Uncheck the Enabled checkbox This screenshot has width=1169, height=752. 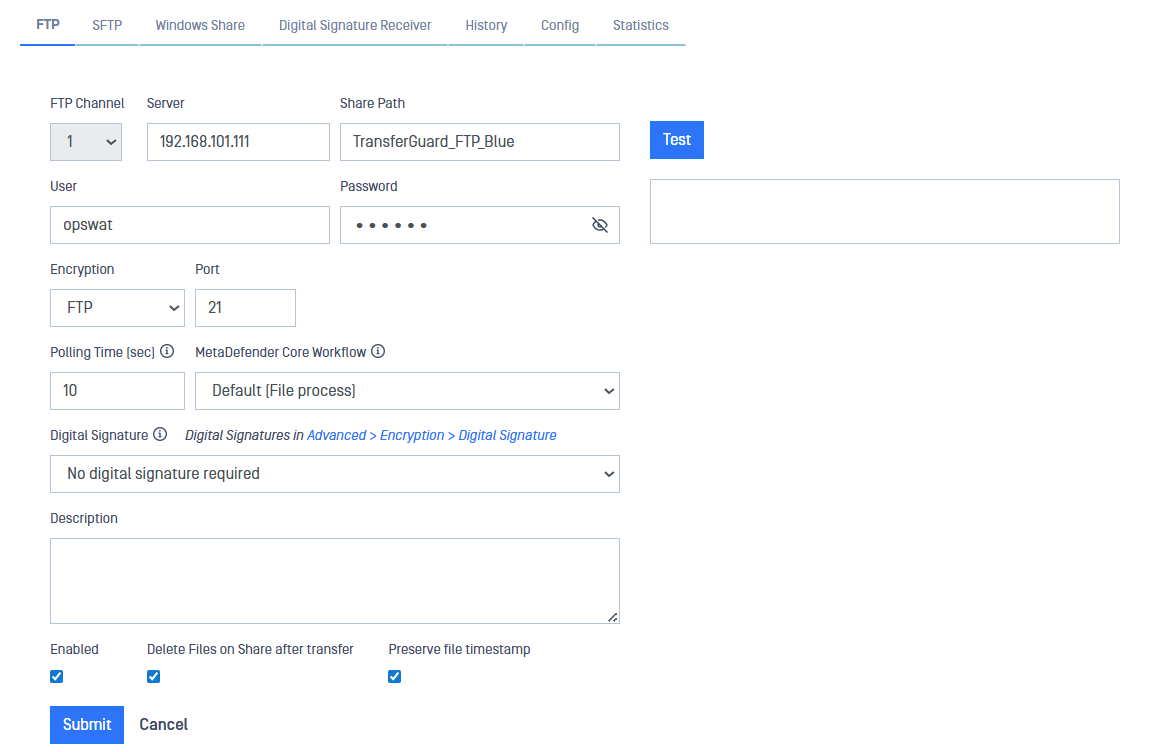point(57,677)
